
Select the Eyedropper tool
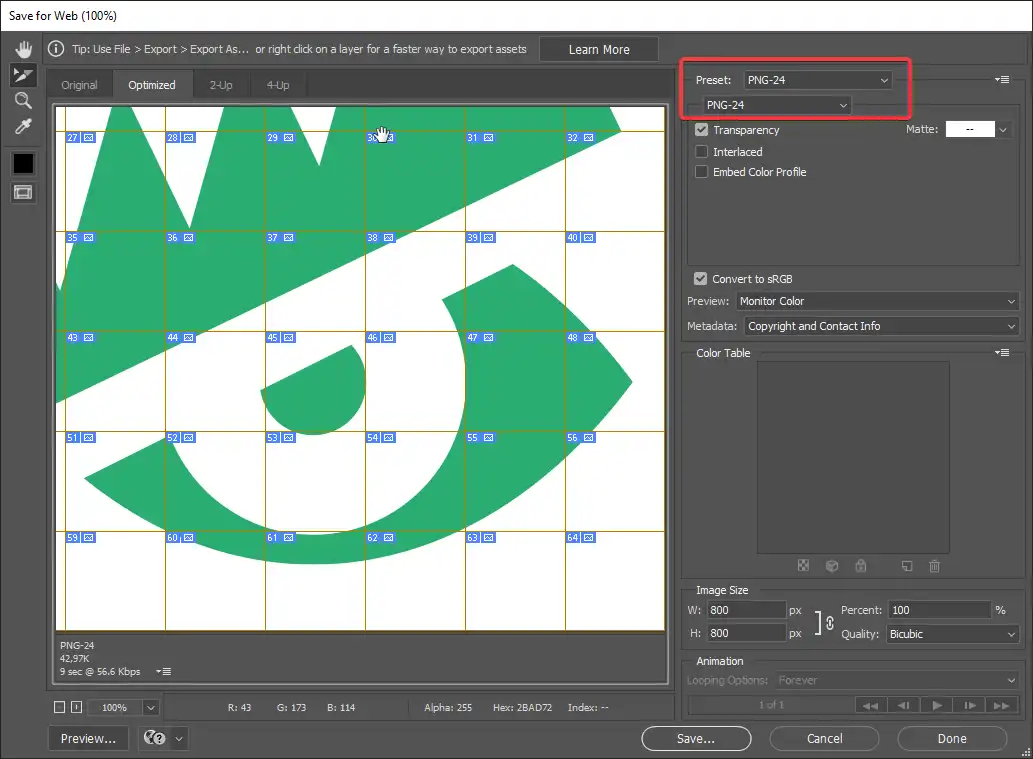click(x=23, y=127)
